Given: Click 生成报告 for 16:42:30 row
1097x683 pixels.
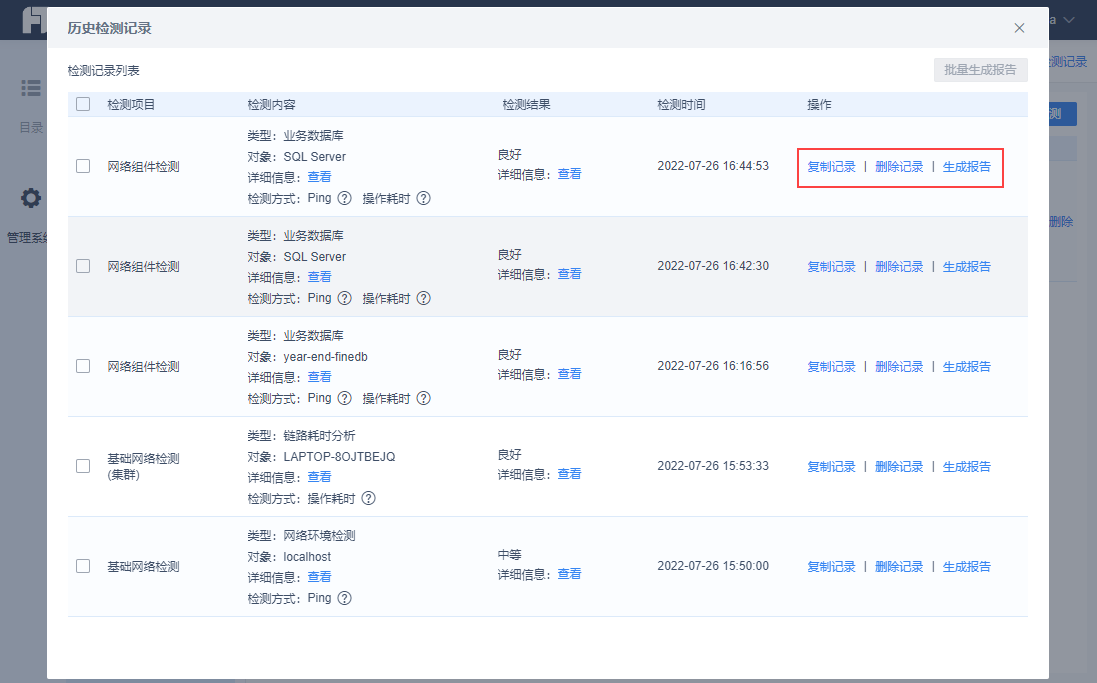Looking at the screenshot, I should 967,267.
